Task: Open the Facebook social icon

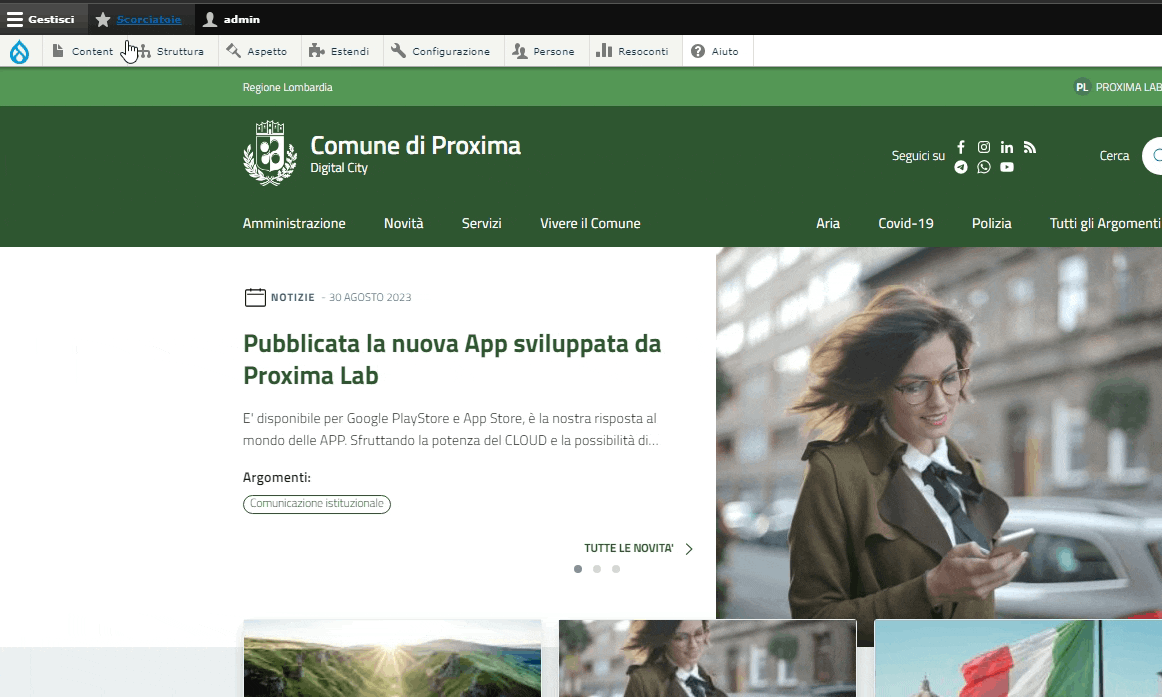Action: point(961,147)
